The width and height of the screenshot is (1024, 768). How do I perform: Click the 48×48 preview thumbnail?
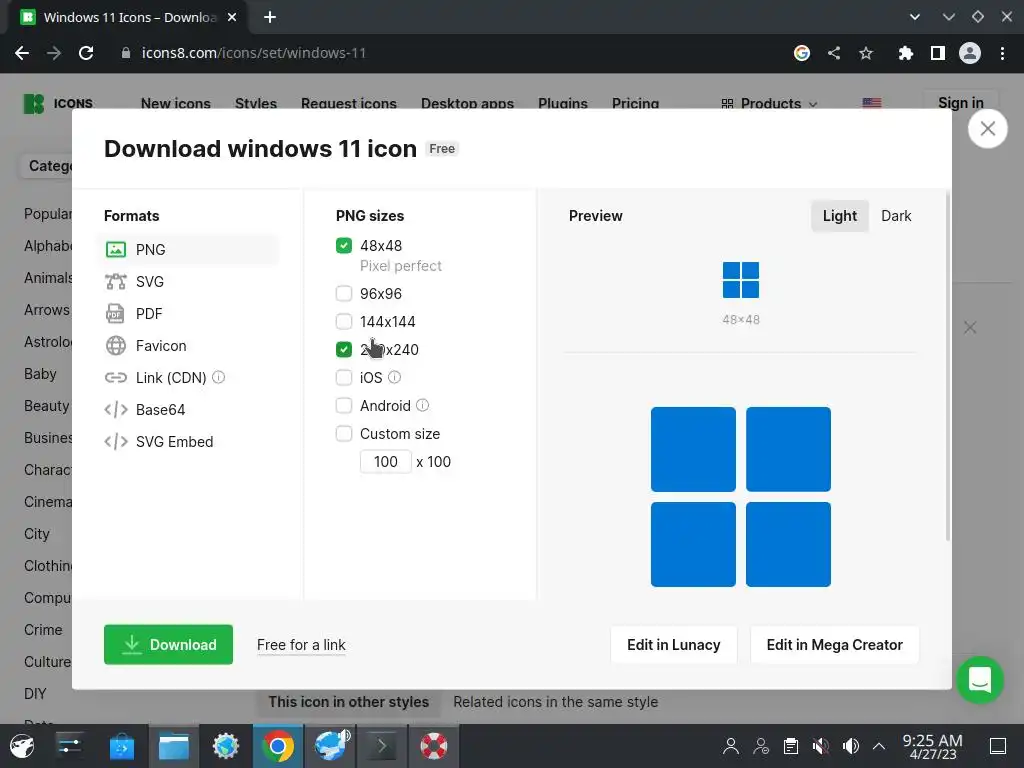pyautogui.click(x=741, y=280)
